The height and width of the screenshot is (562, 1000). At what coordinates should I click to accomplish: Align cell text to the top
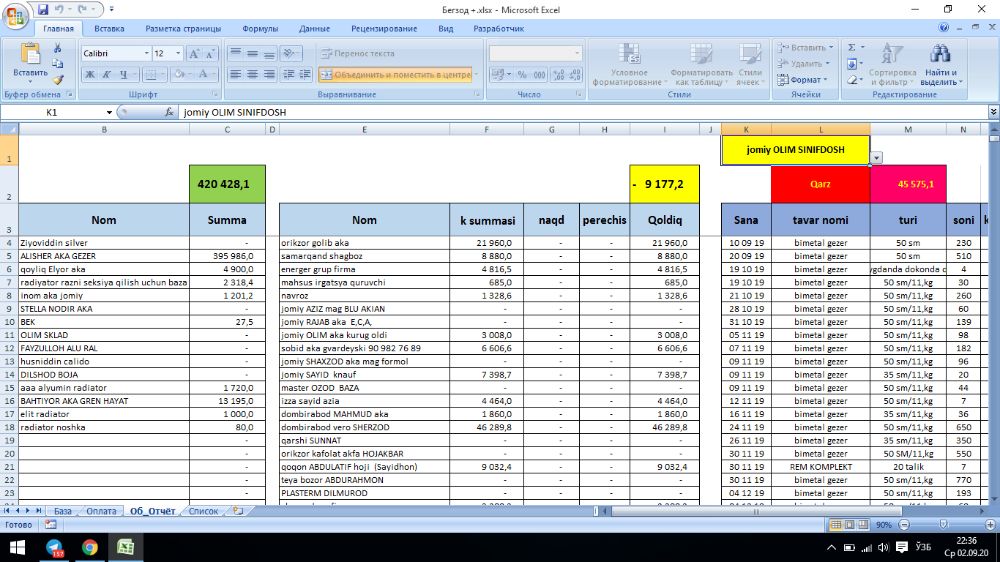click(x=236, y=54)
